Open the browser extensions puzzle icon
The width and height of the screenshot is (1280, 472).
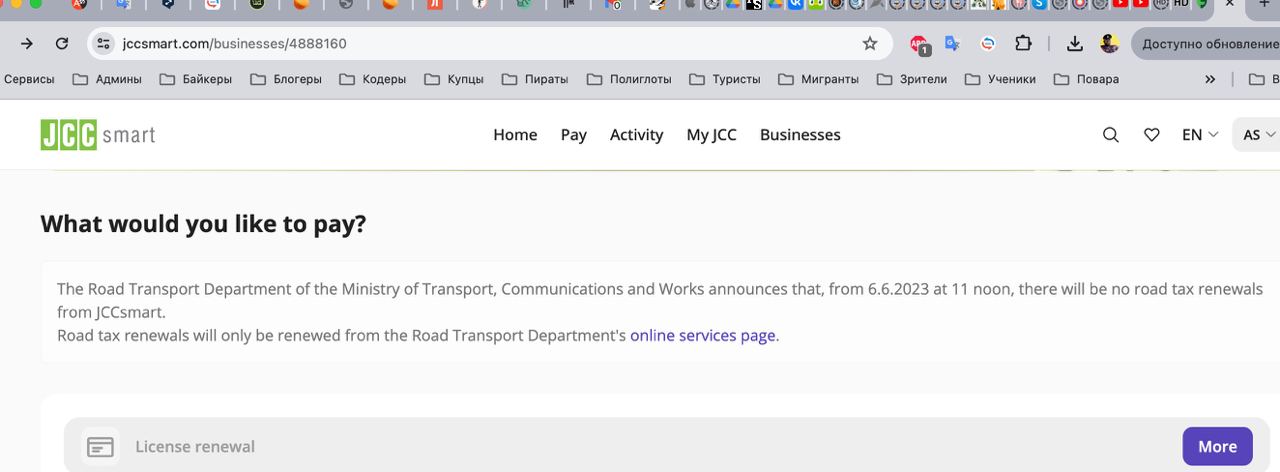(1023, 44)
